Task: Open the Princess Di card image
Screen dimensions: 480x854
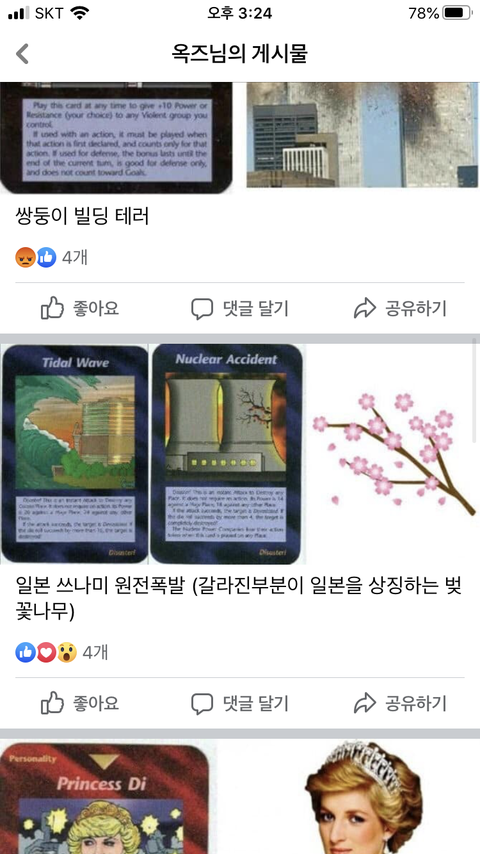Action: pyautogui.click(x=105, y=798)
